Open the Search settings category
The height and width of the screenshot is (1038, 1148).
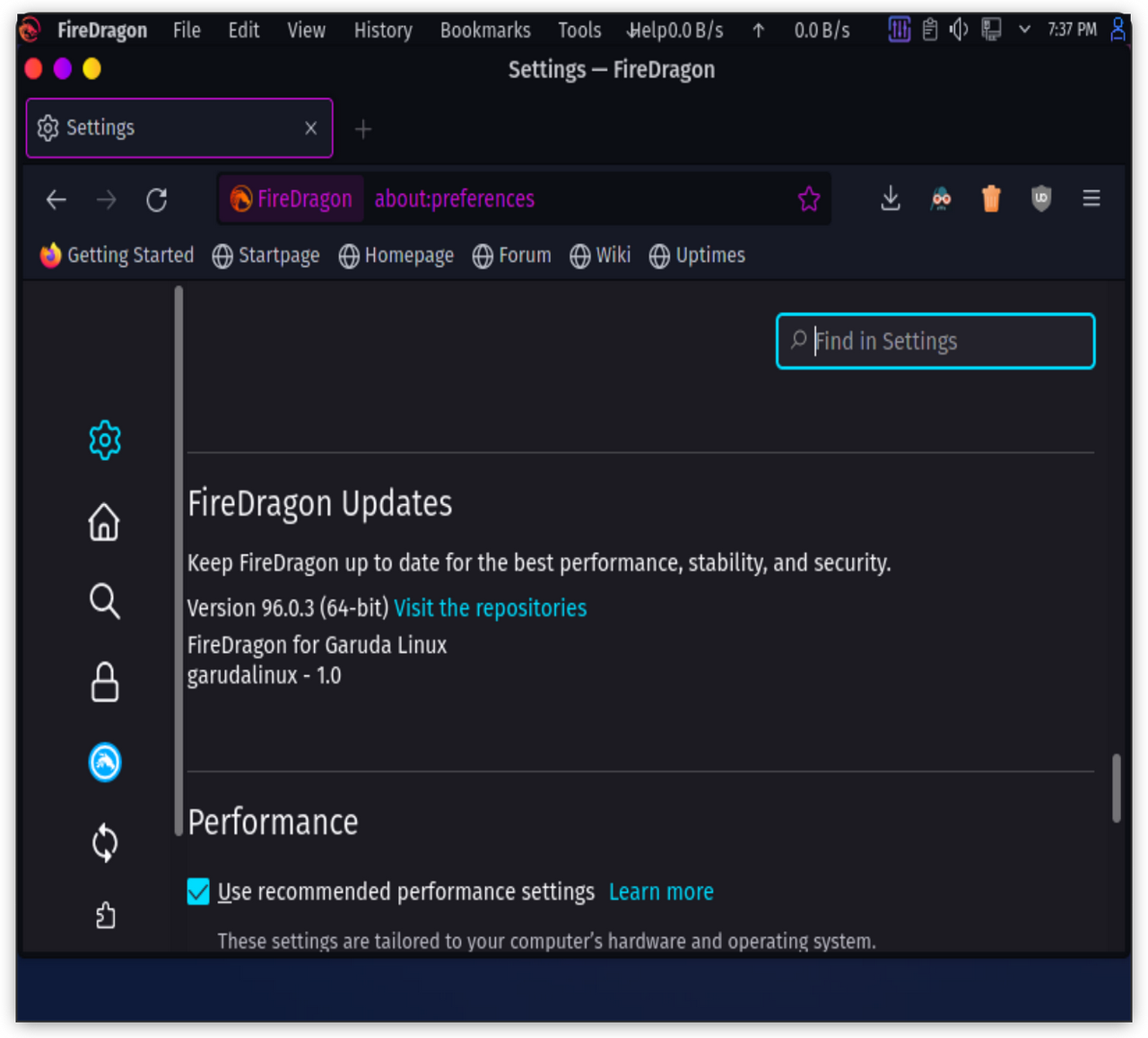pos(105,601)
